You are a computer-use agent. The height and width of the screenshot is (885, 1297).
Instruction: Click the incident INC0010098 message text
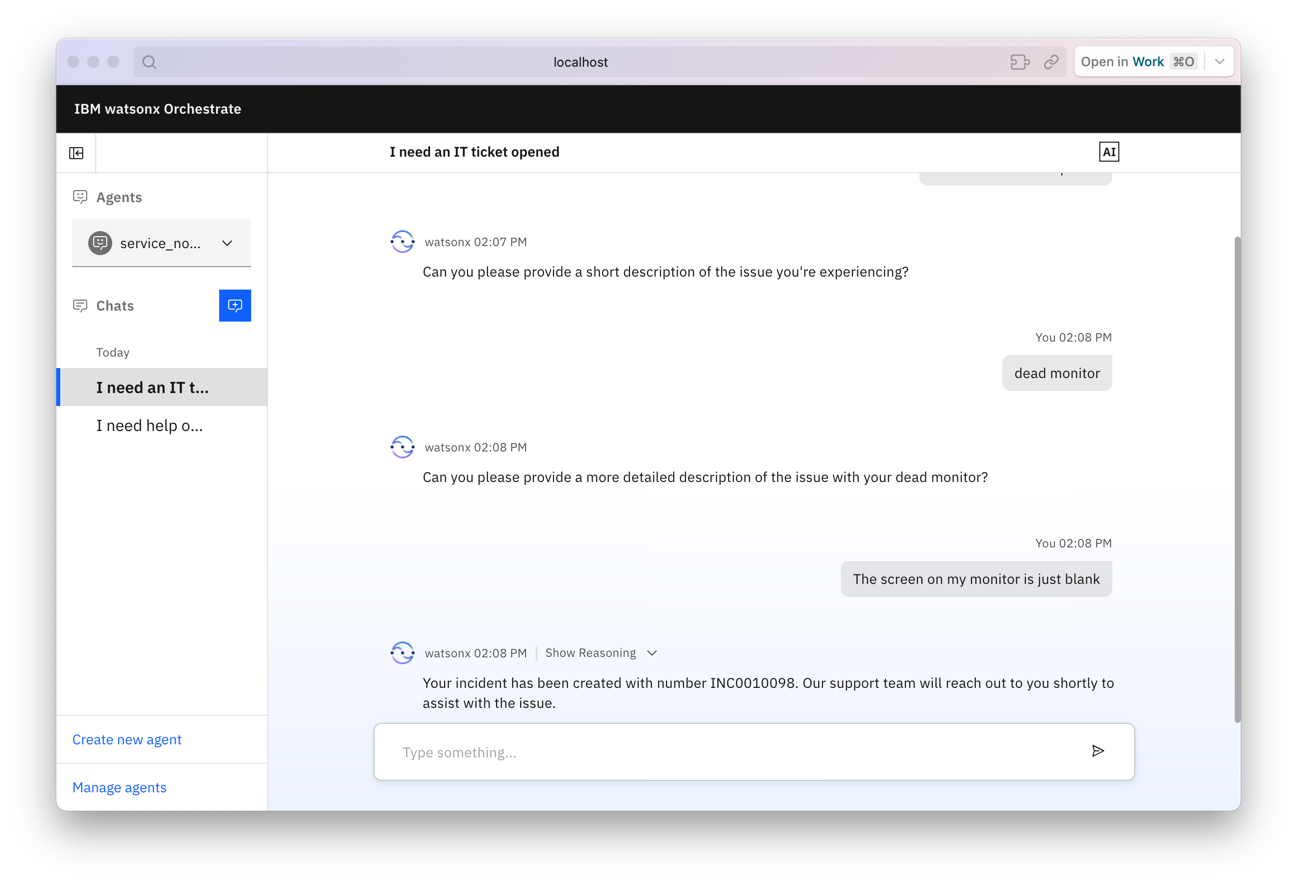point(768,693)
